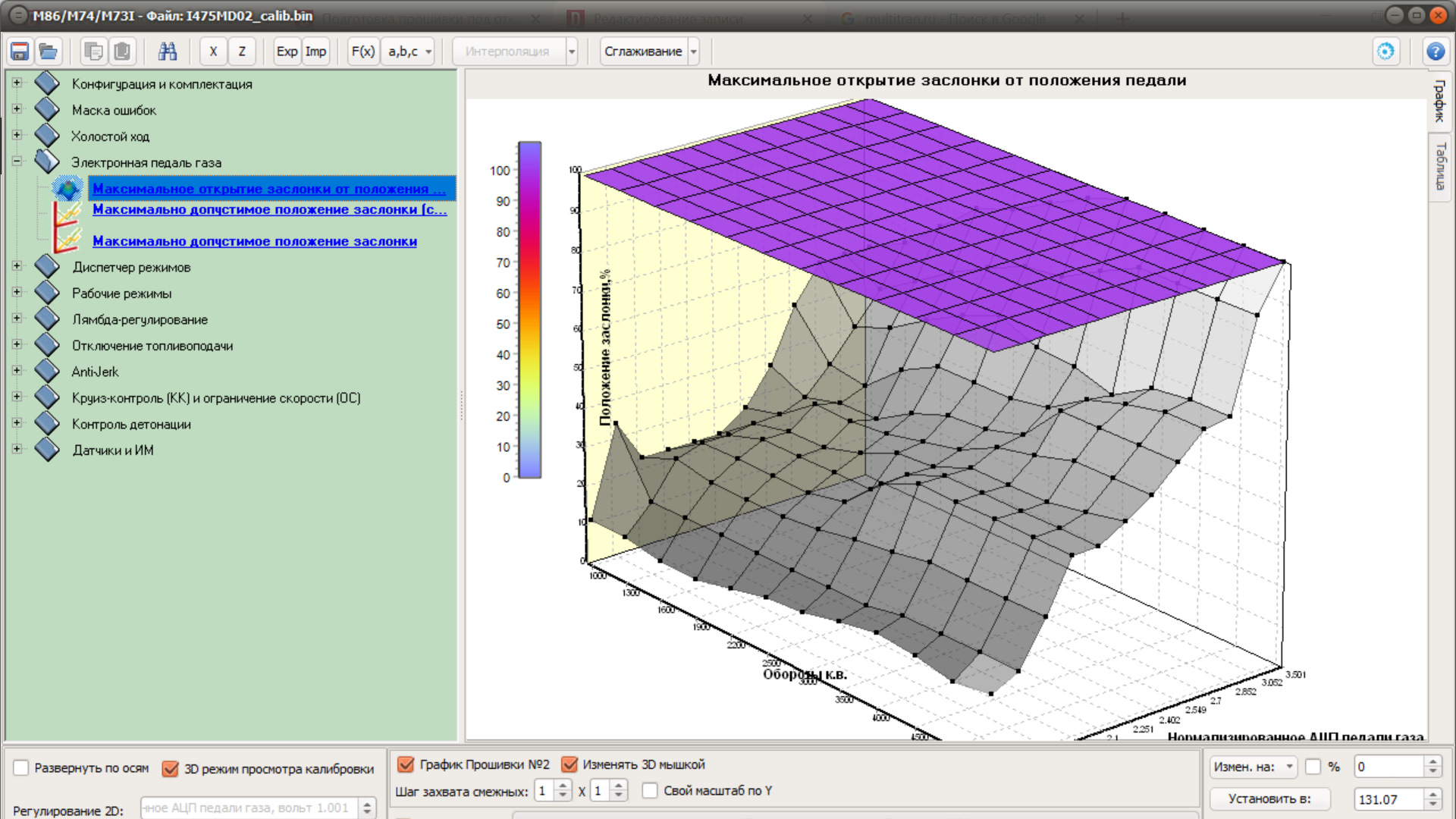The height and width of the screenshot is (819, 1456).
Task: Expand the Холостой ход node
Action: point(17,135)
